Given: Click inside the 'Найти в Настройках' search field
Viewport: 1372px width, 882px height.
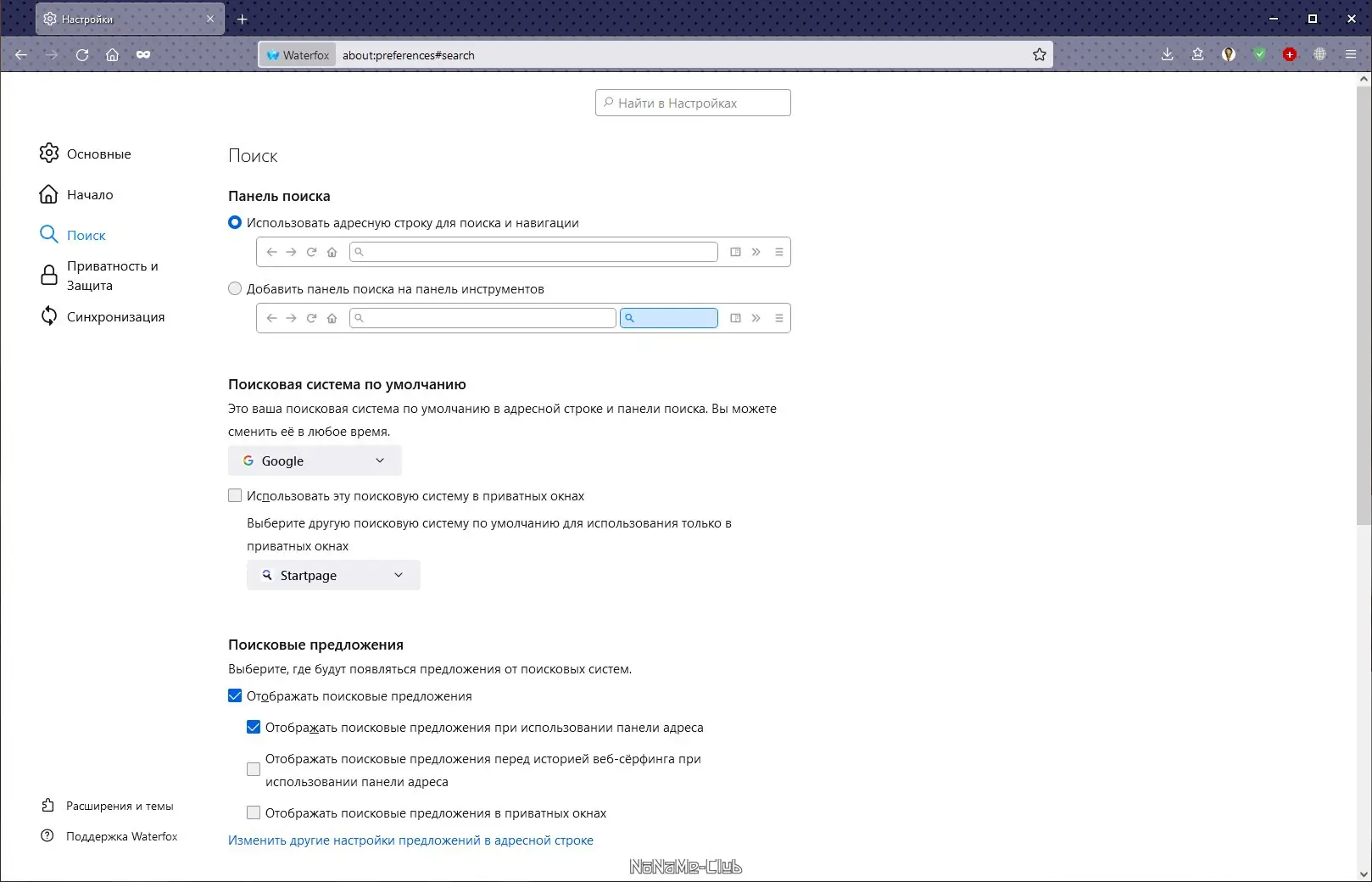Looking at the screenshot, I should pos(692,102).
